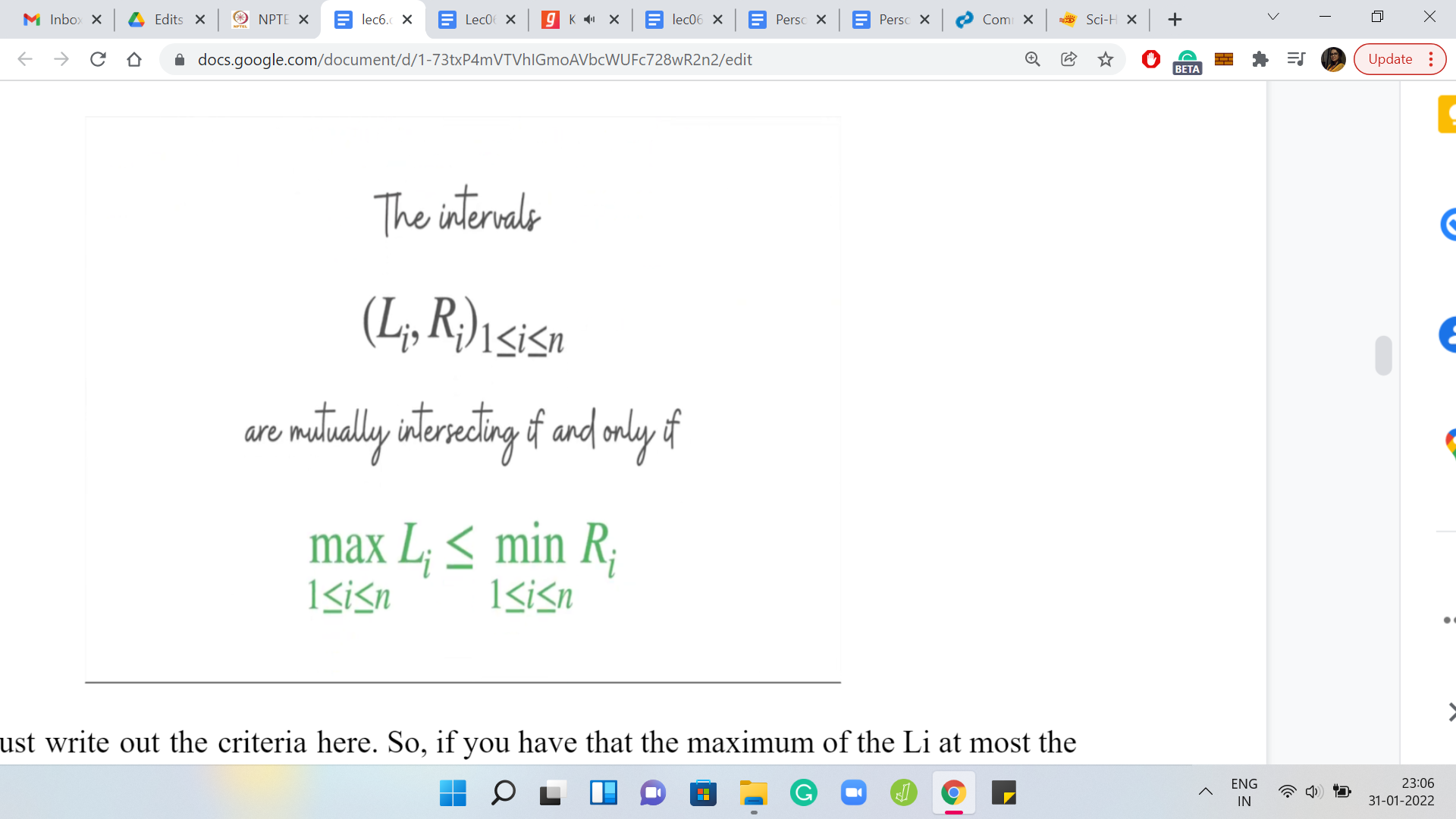Click the red adblocker extension icon
This screenshot has width=1456, height=819.
tap(1150, 59)
